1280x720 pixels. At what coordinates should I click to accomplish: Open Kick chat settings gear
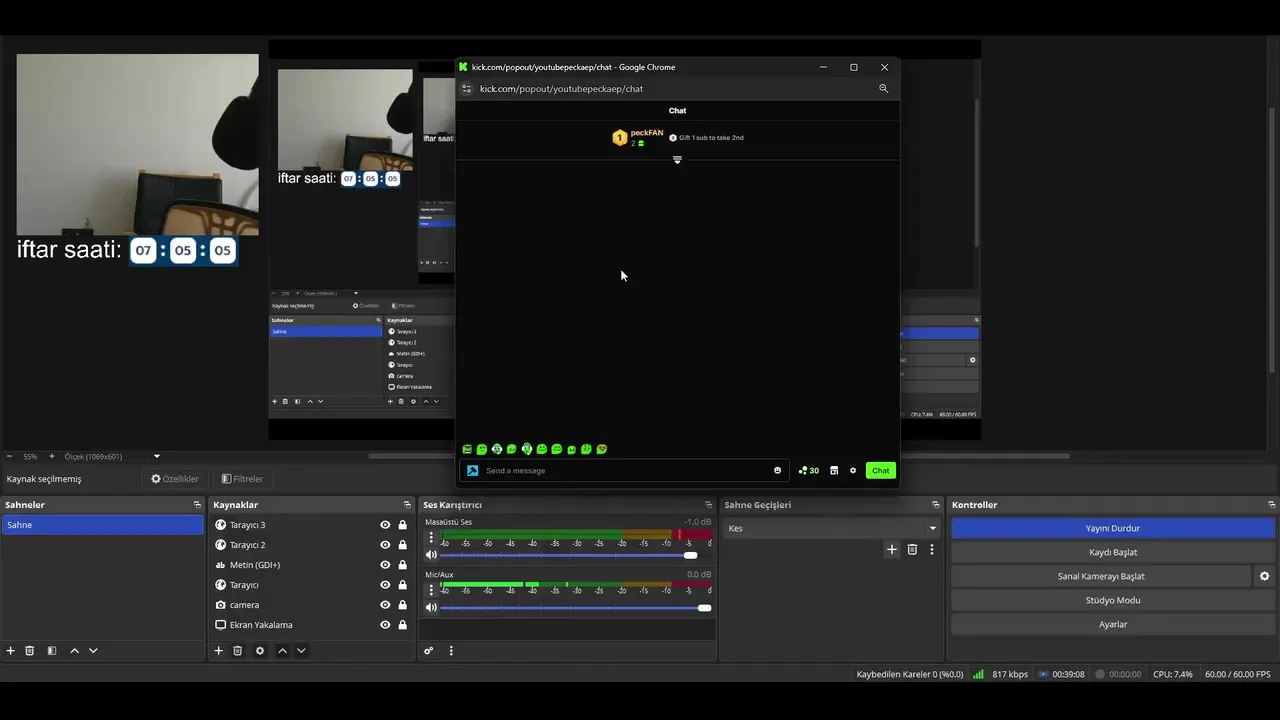point(853,470)
